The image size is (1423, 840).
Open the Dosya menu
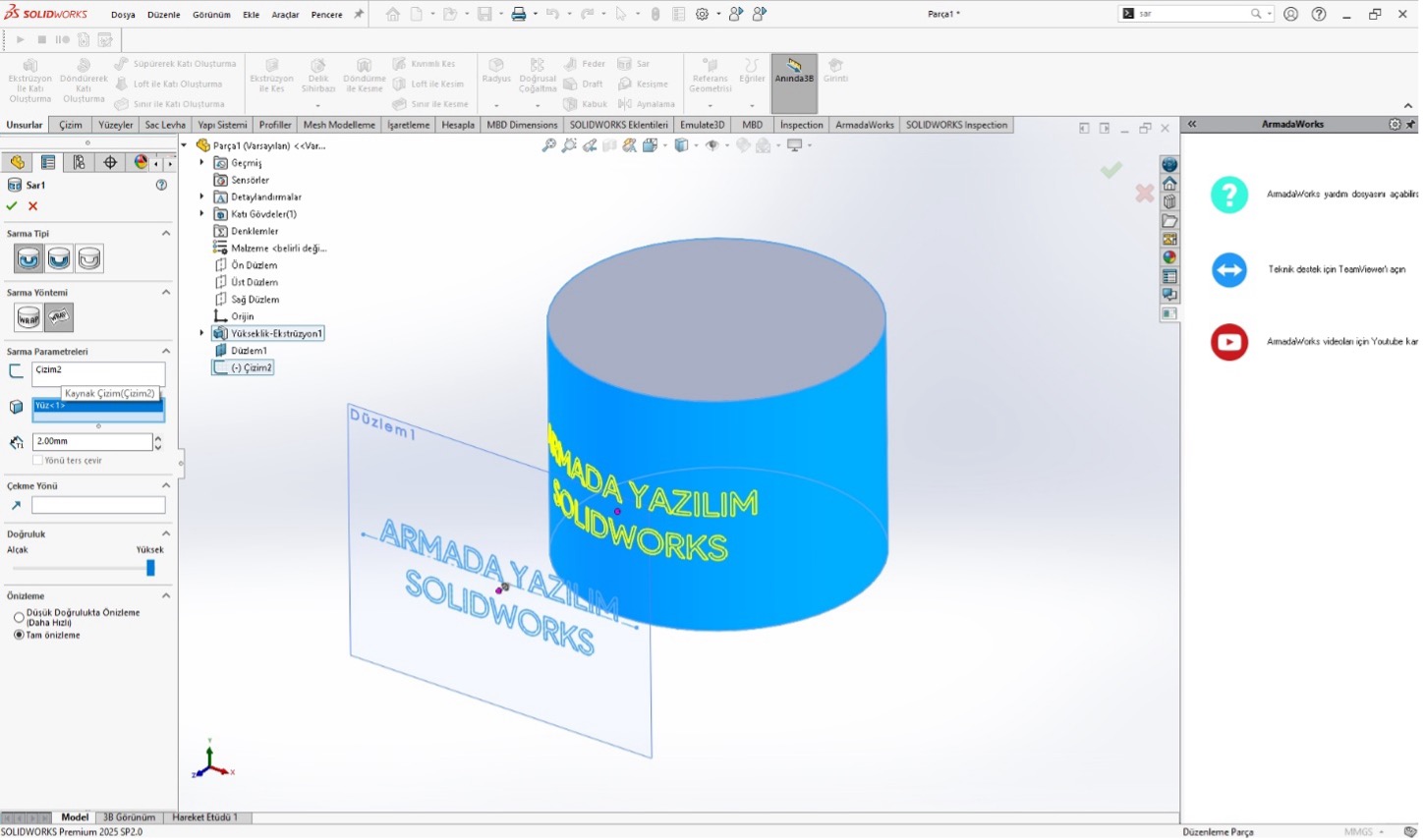(123, 15)
